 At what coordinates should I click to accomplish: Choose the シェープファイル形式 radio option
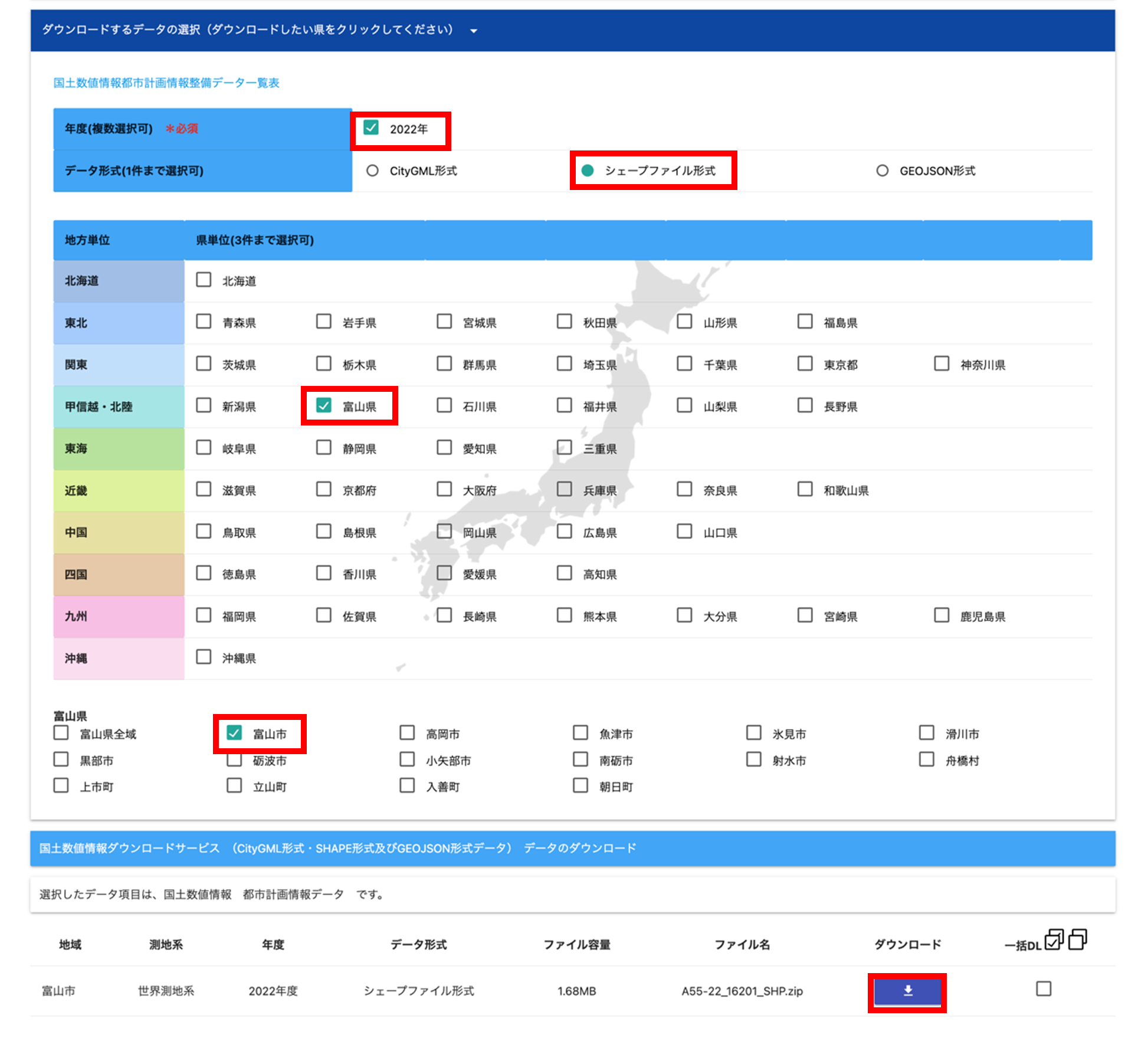[x=588, y=171]
